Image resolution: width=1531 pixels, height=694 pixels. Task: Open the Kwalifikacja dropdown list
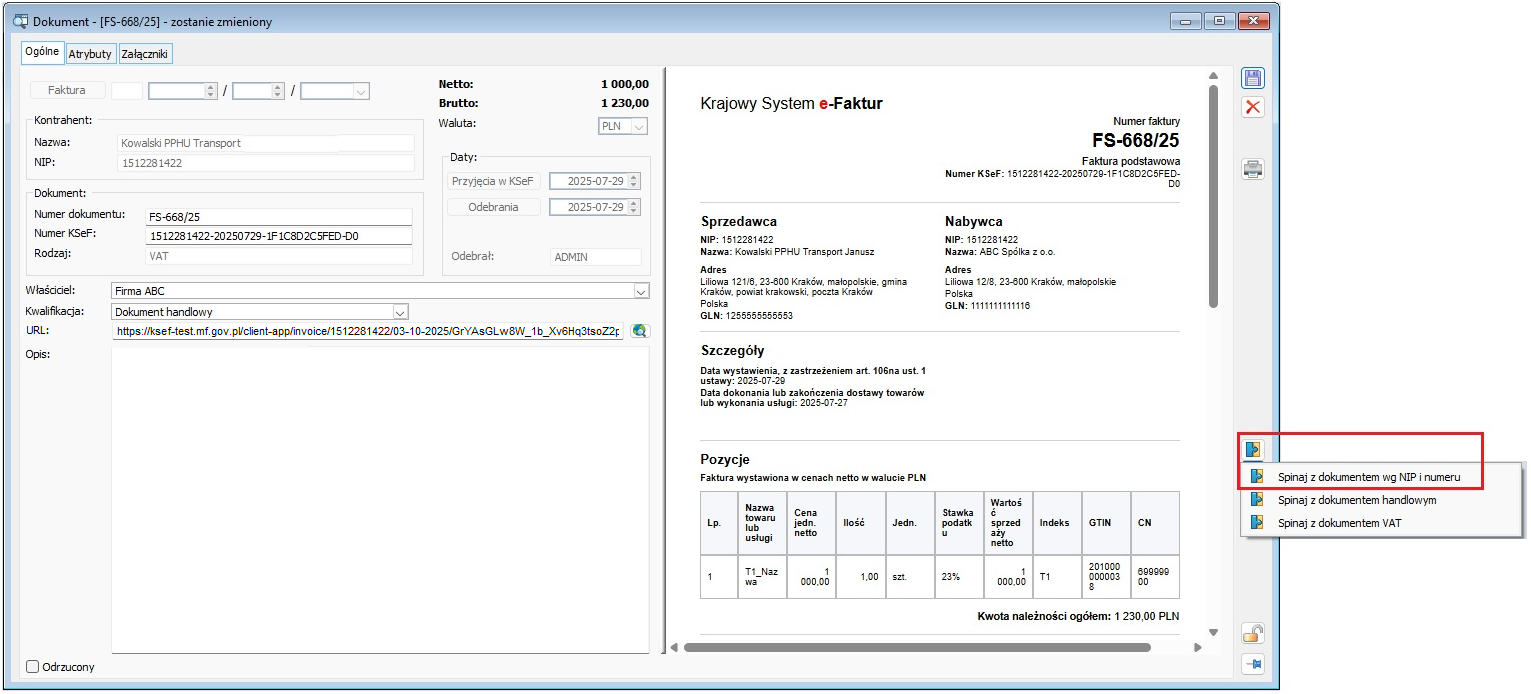tap(400, 312)
